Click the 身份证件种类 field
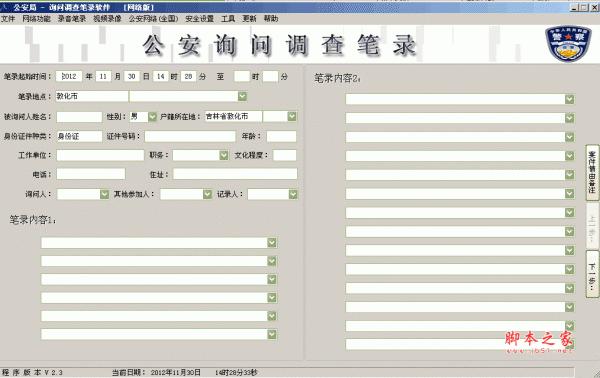Screen dimensions: 600x378 point(79,136)
